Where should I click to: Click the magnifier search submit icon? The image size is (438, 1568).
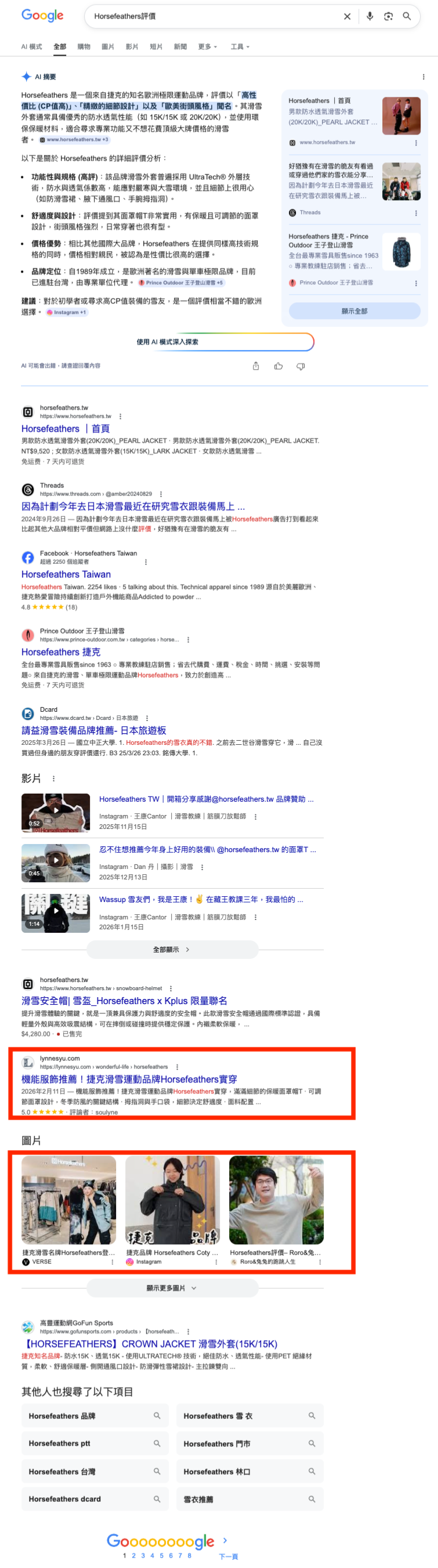click(x=407, y=16)
